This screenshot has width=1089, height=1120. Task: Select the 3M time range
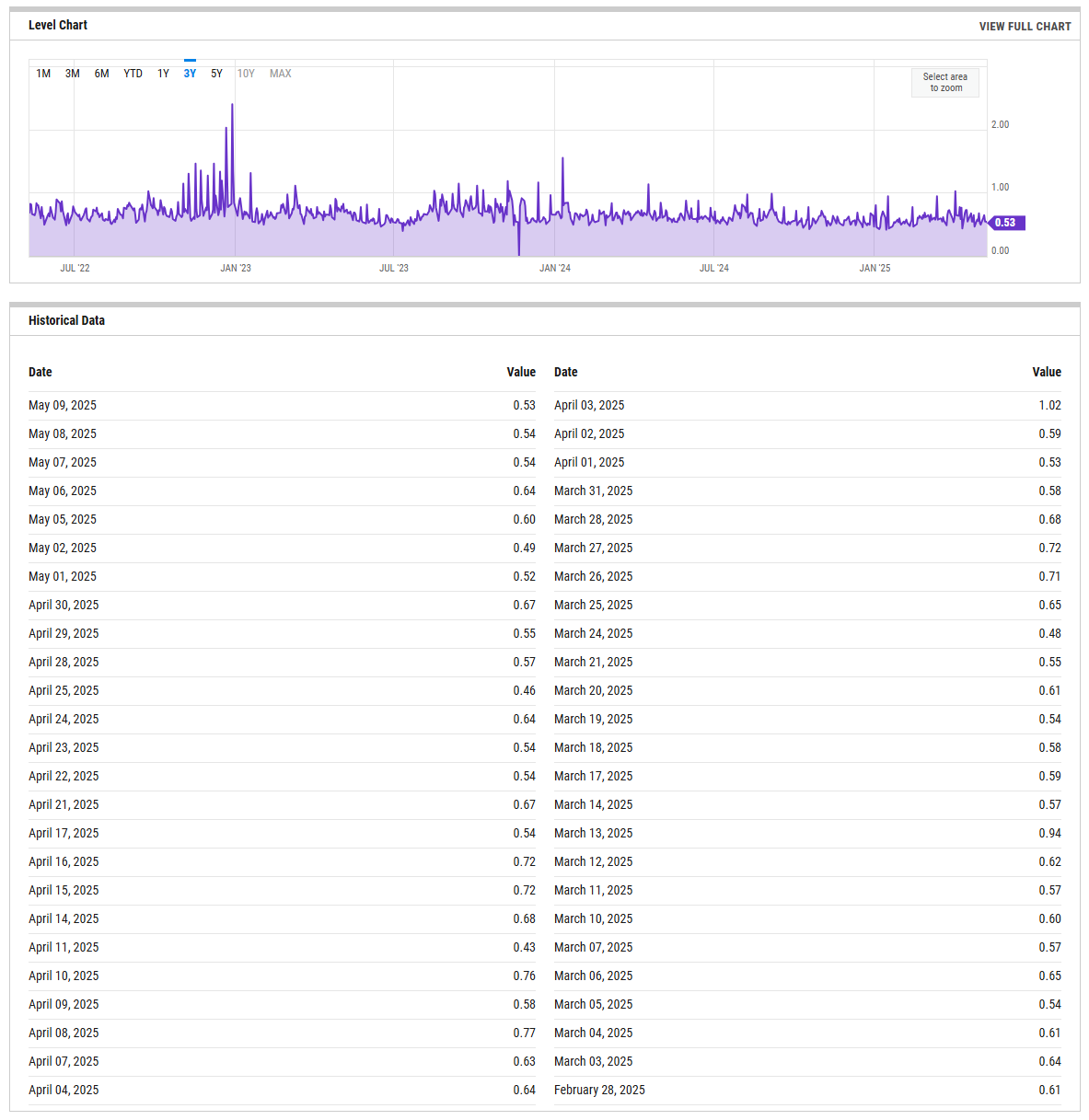tap(73, 74)
